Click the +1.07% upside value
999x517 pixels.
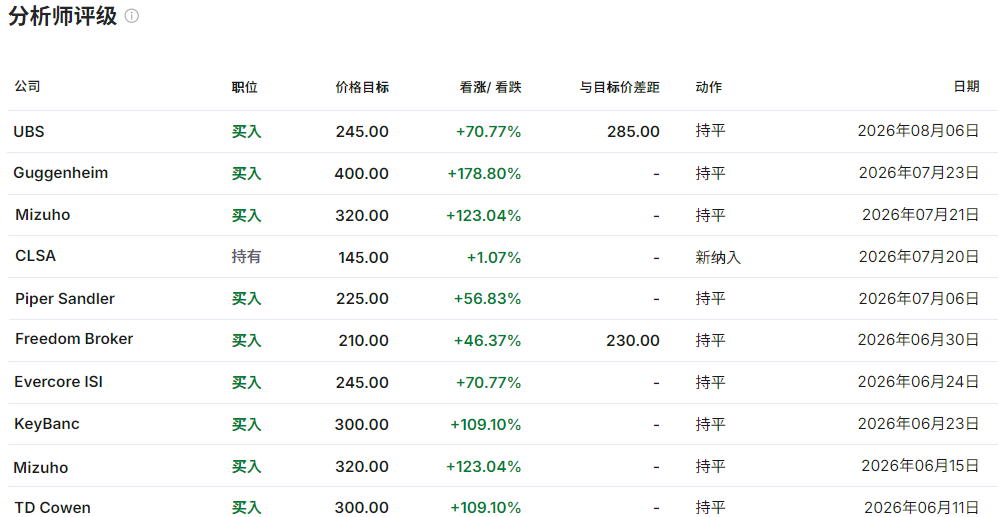tap(494, 257)
